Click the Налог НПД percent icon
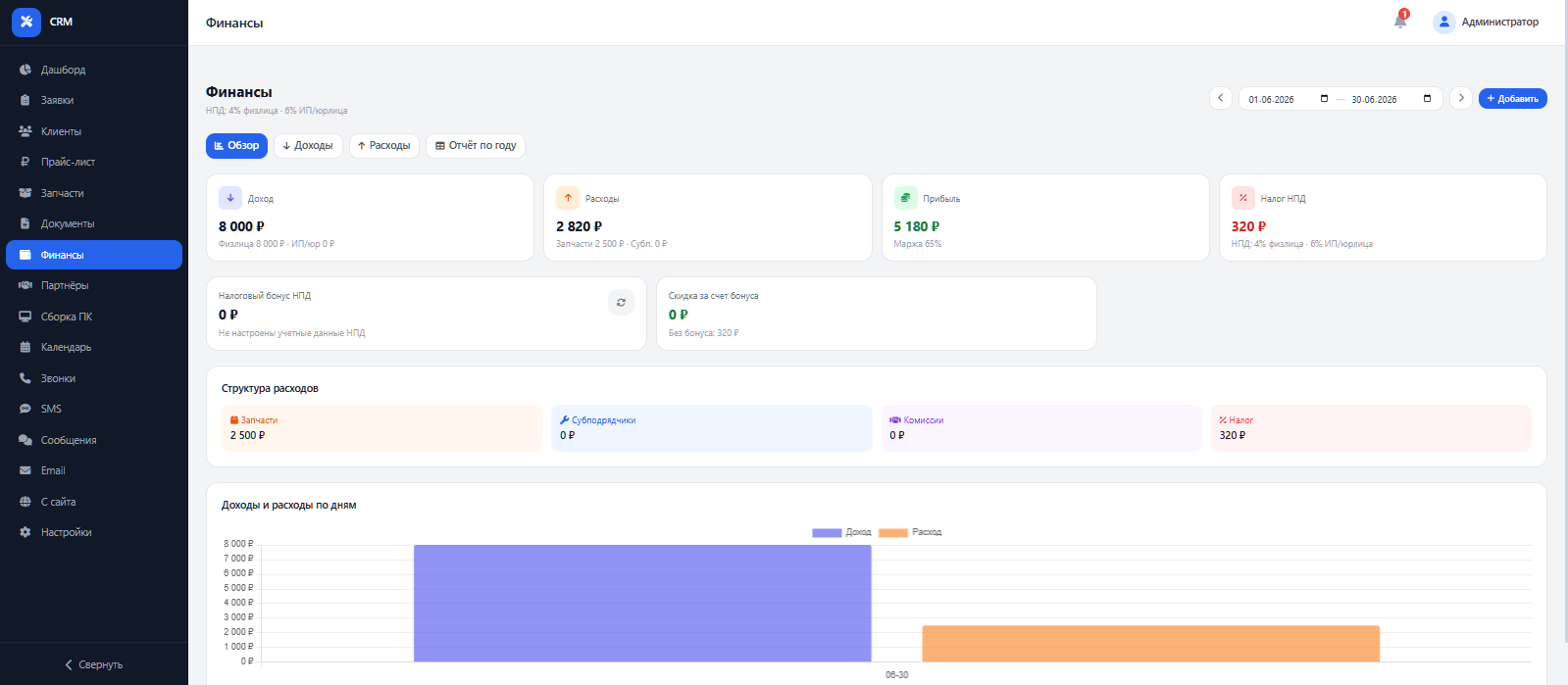1568x685 pixels. (x=1243, y=198)
